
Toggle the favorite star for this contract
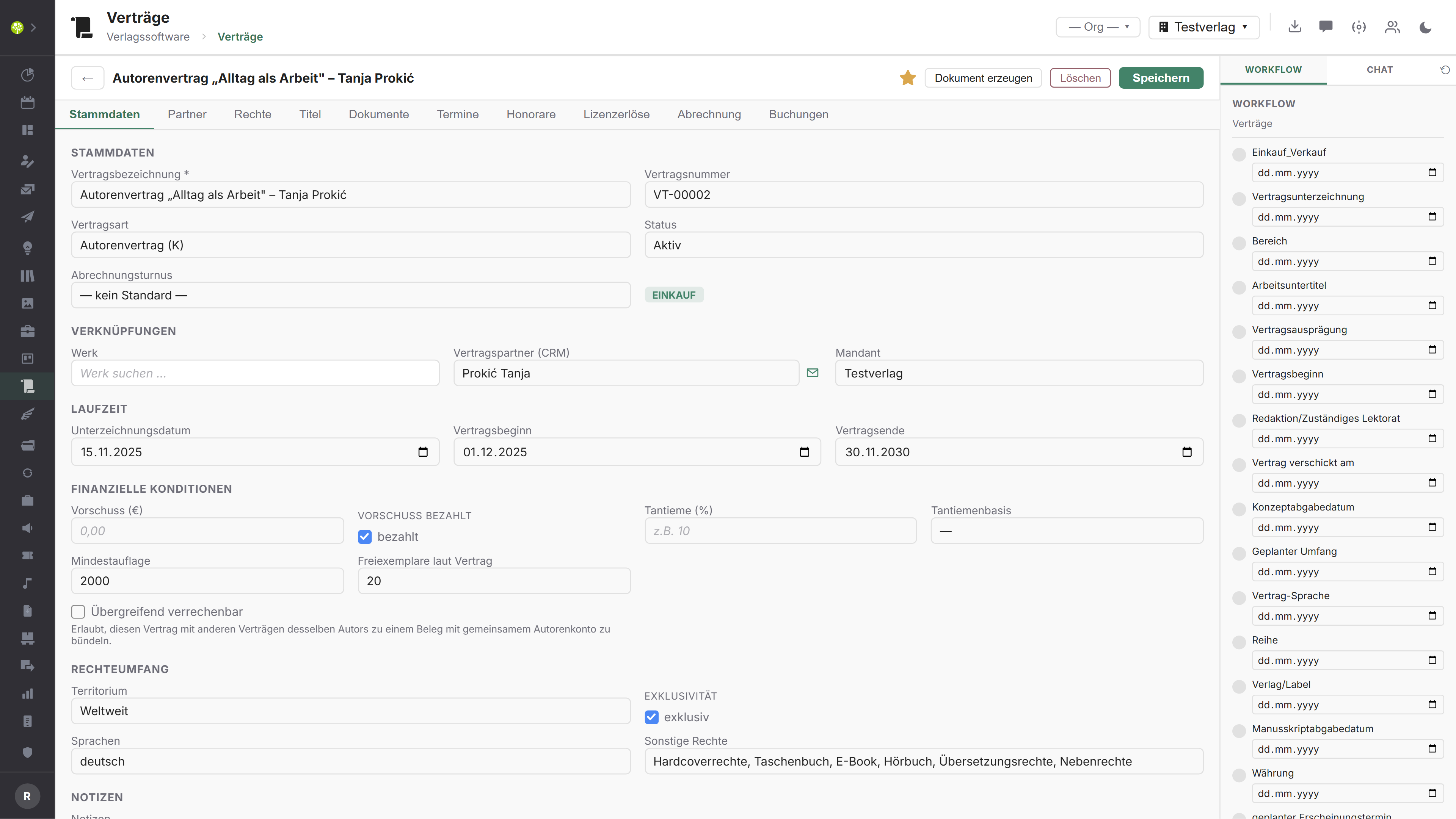[908, 78]
